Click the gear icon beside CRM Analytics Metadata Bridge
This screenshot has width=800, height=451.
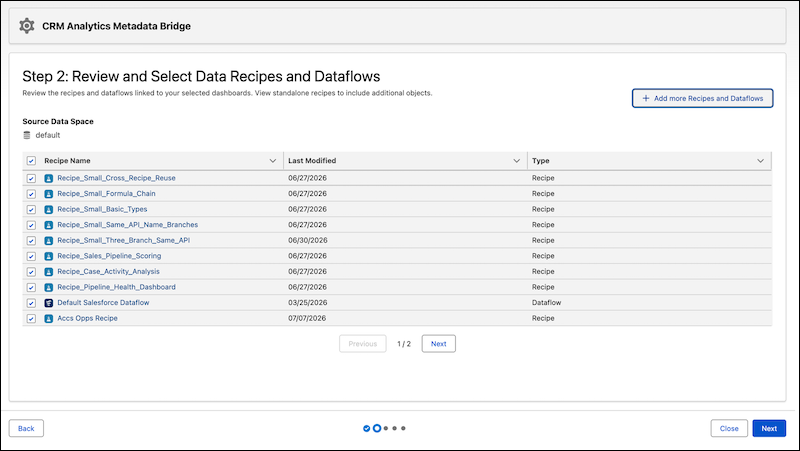[27, 26]
